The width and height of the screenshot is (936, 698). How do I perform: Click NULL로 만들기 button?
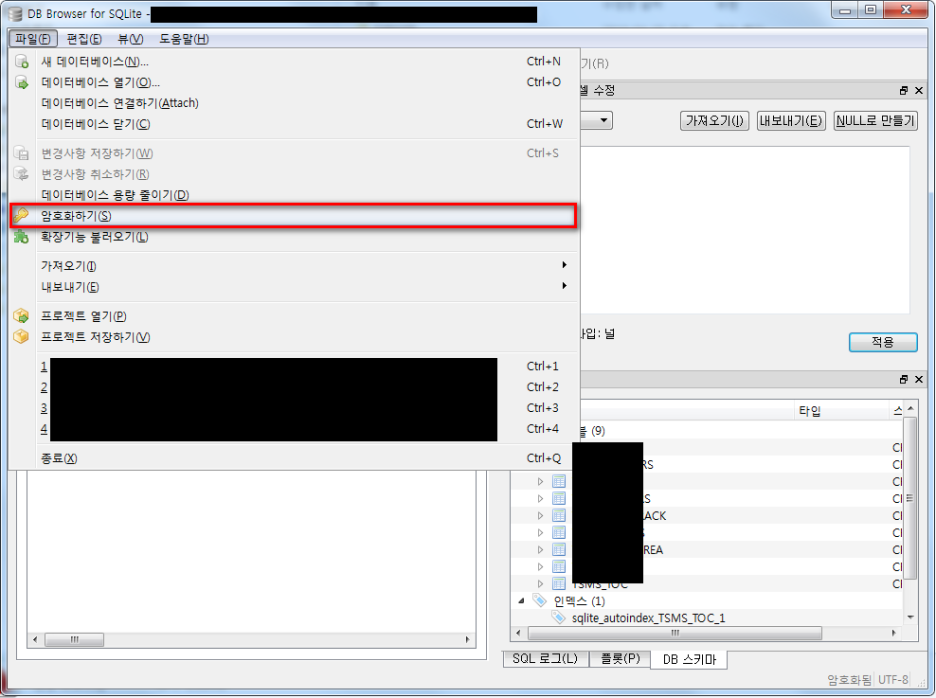[x=875, y=121]
